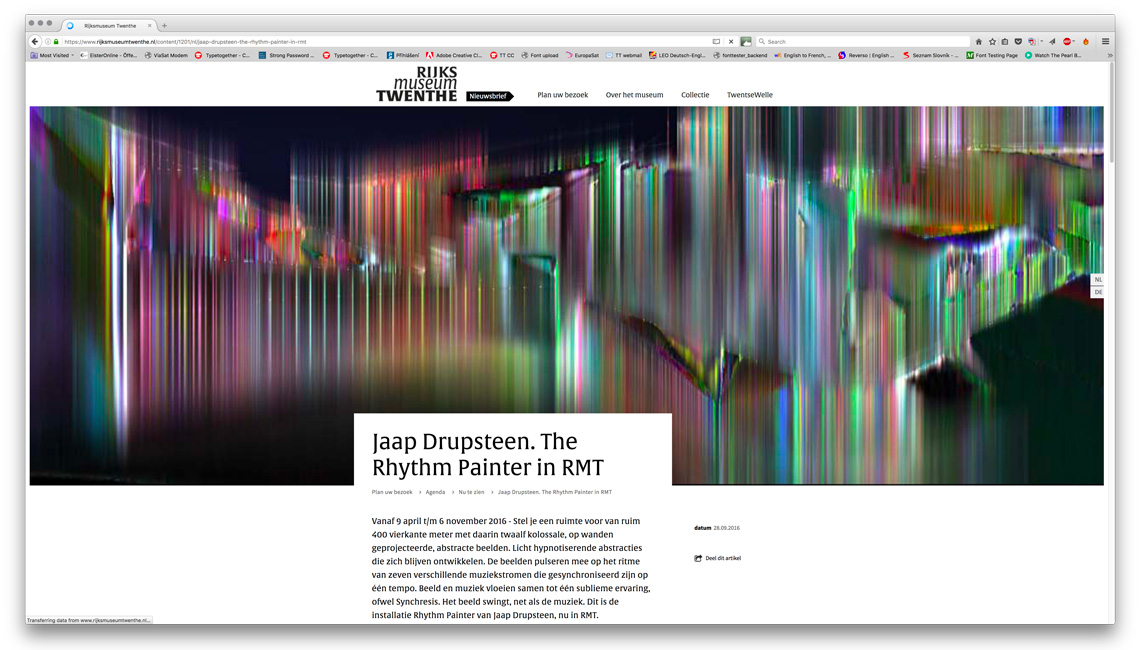This screenshot has width=1140, height=650.
Task: Click the Jaap Drupsteen breadcrumb entry
Action: click(555, 492)
